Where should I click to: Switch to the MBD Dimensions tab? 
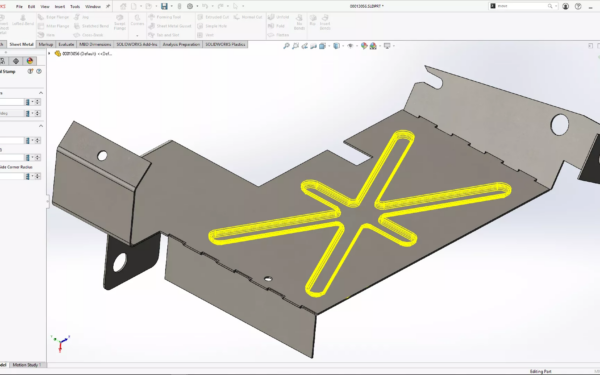tap(95, 44)
